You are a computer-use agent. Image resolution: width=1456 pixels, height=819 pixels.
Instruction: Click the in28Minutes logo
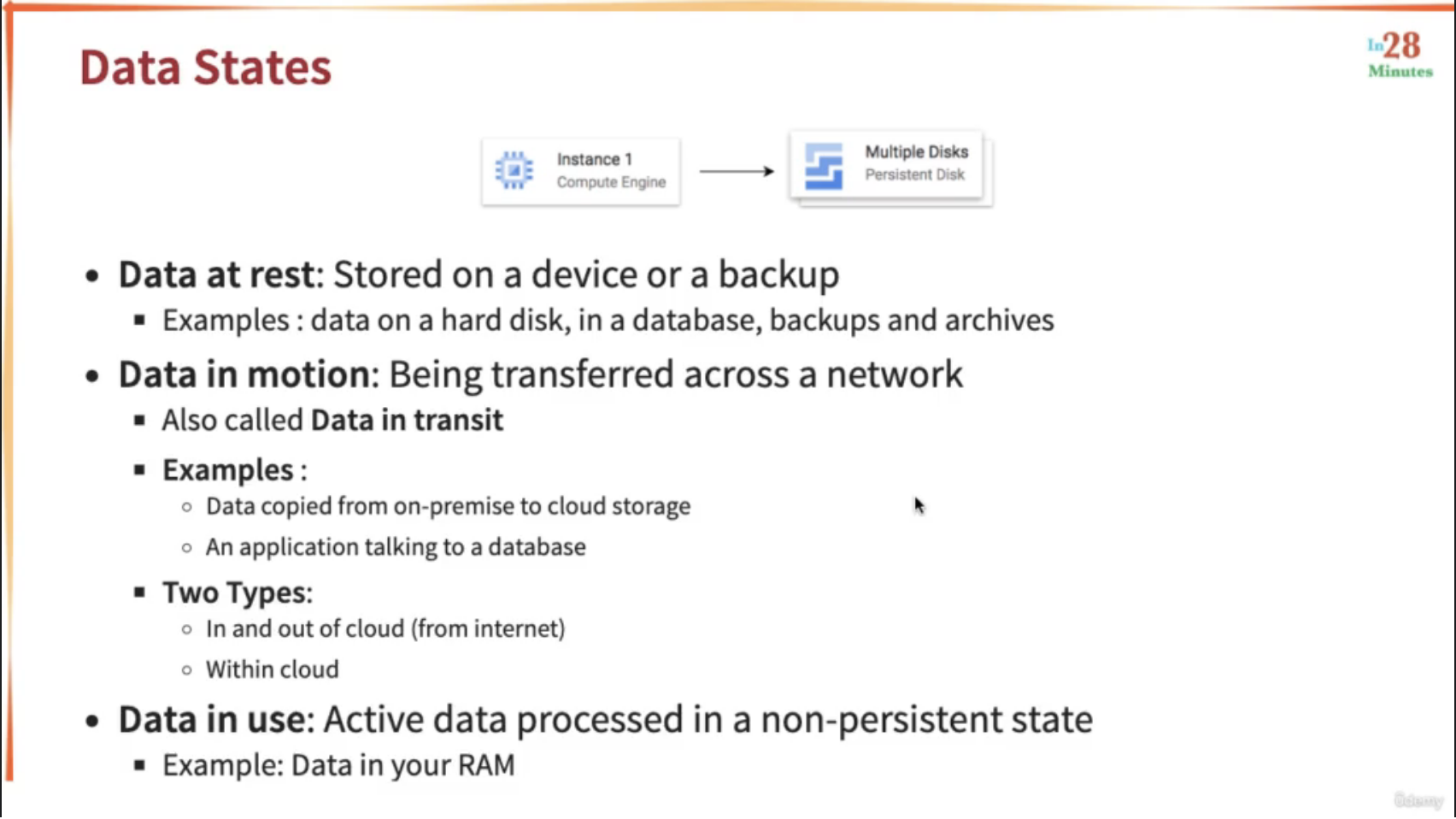[1400, 55]
